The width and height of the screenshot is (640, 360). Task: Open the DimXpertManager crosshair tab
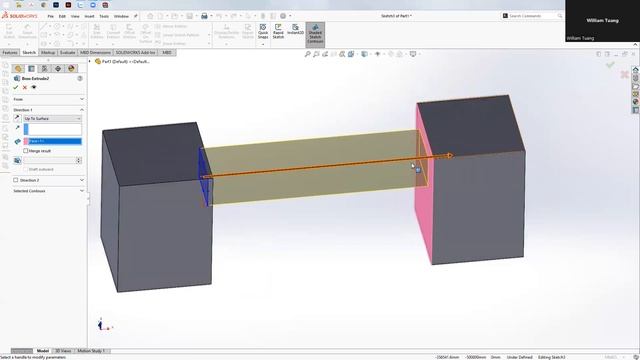coord(58,69)
